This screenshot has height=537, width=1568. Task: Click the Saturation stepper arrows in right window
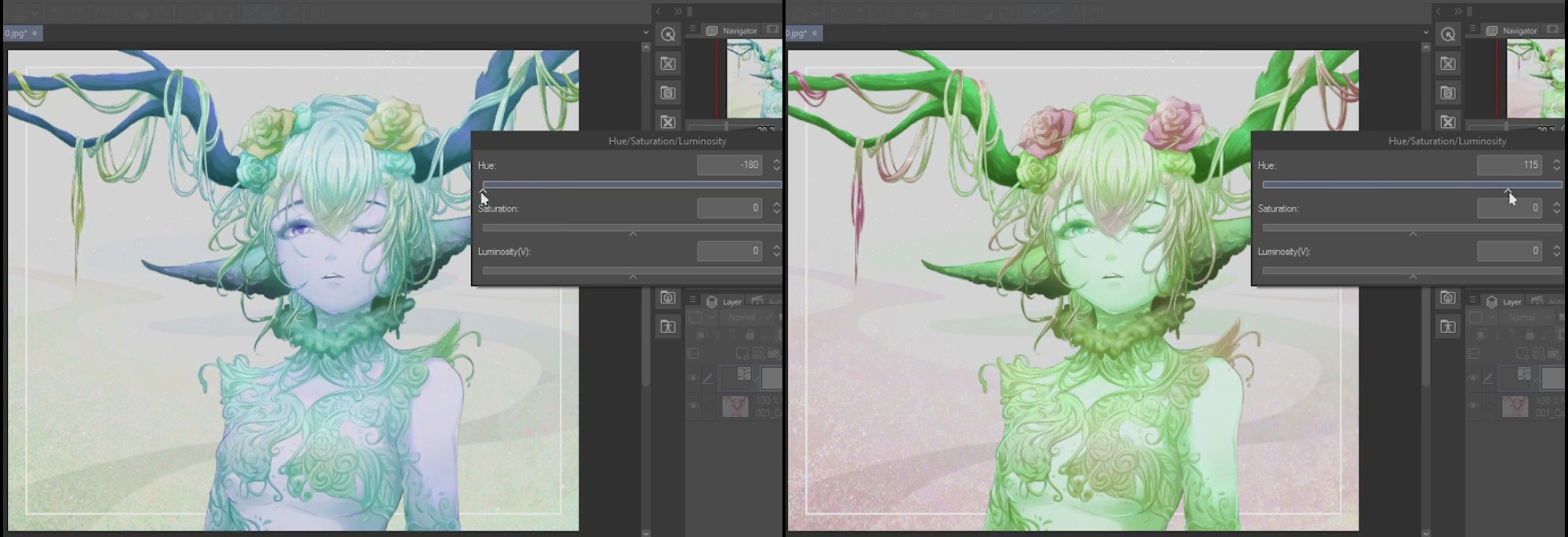click(x=1556, y=208)
